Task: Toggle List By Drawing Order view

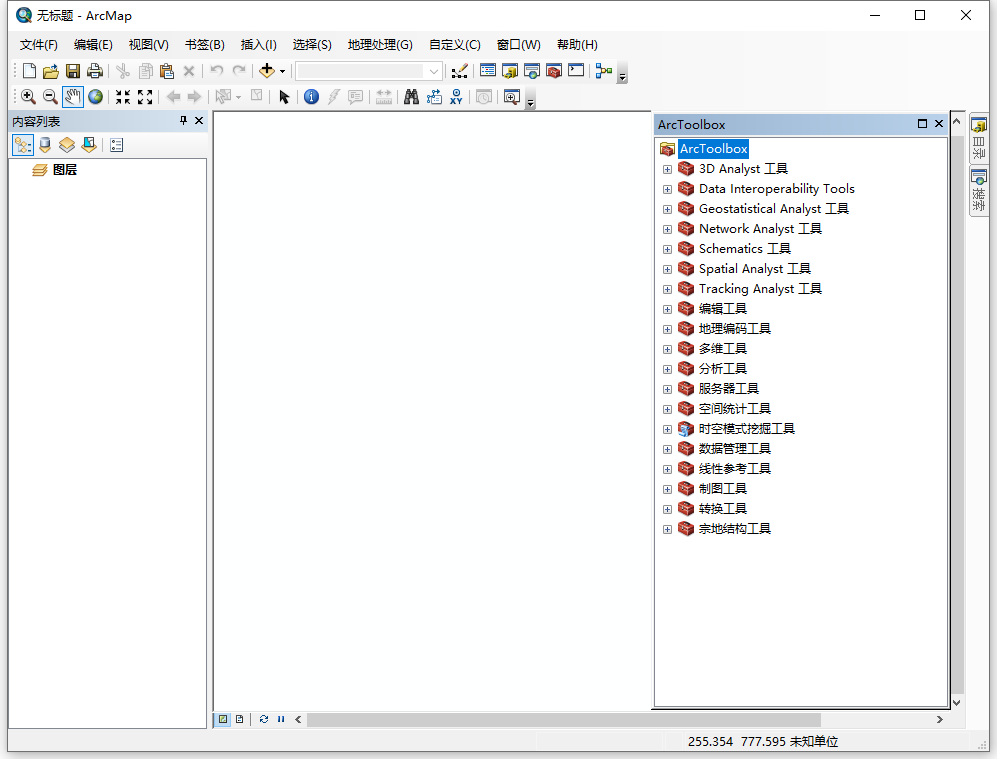Action: coord(23,146)
